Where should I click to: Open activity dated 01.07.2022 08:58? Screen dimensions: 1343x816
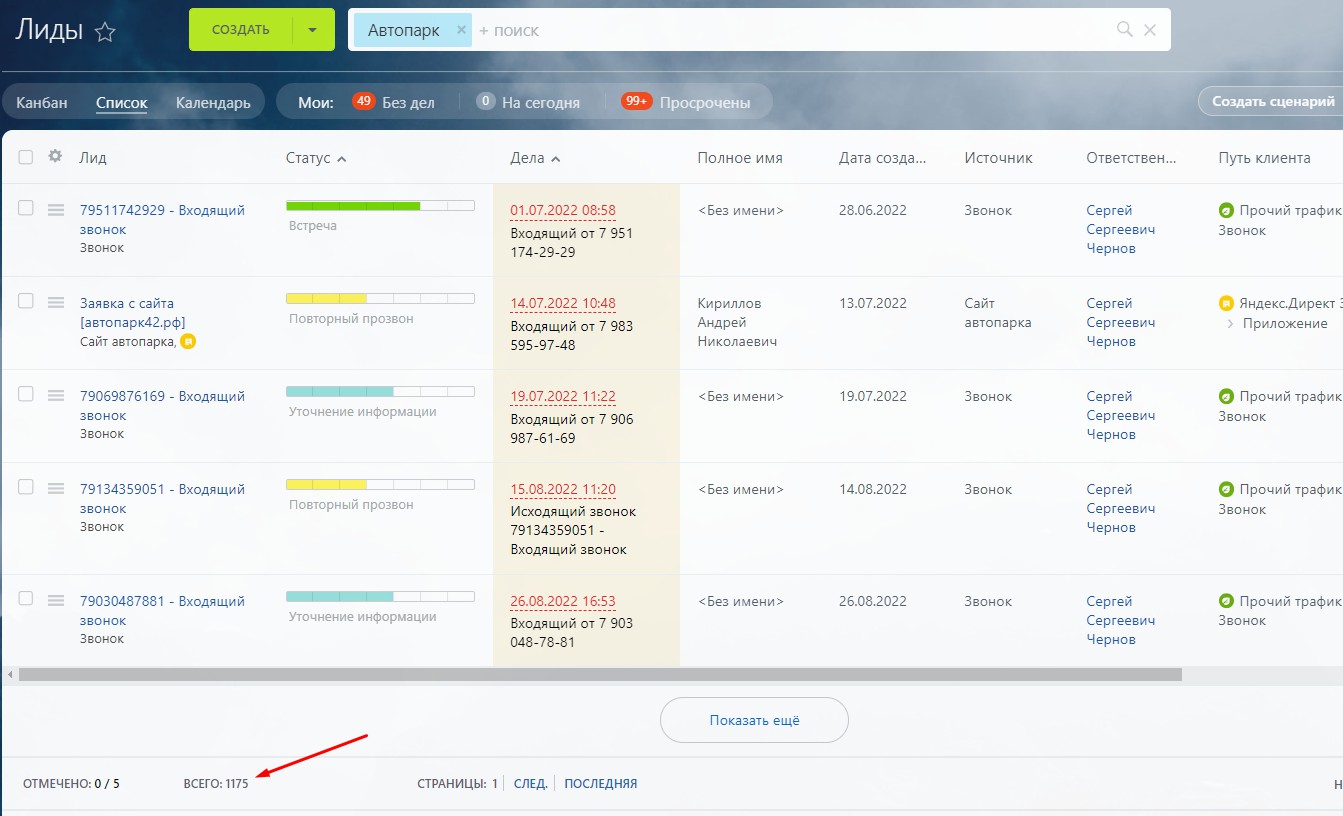coord(563,211)
